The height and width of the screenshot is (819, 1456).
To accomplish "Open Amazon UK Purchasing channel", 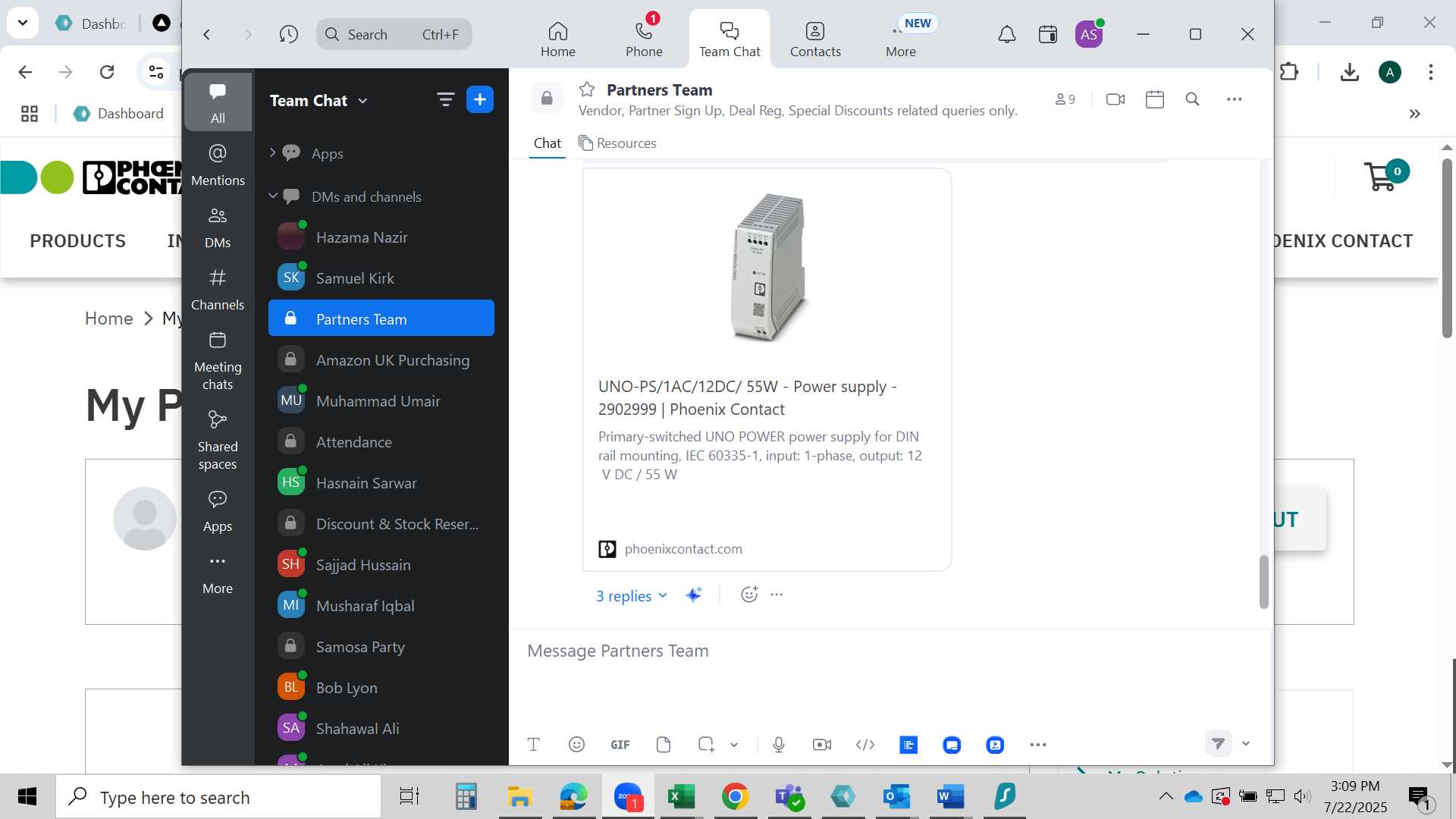I will pyautogui.click(x=381, y=360).
